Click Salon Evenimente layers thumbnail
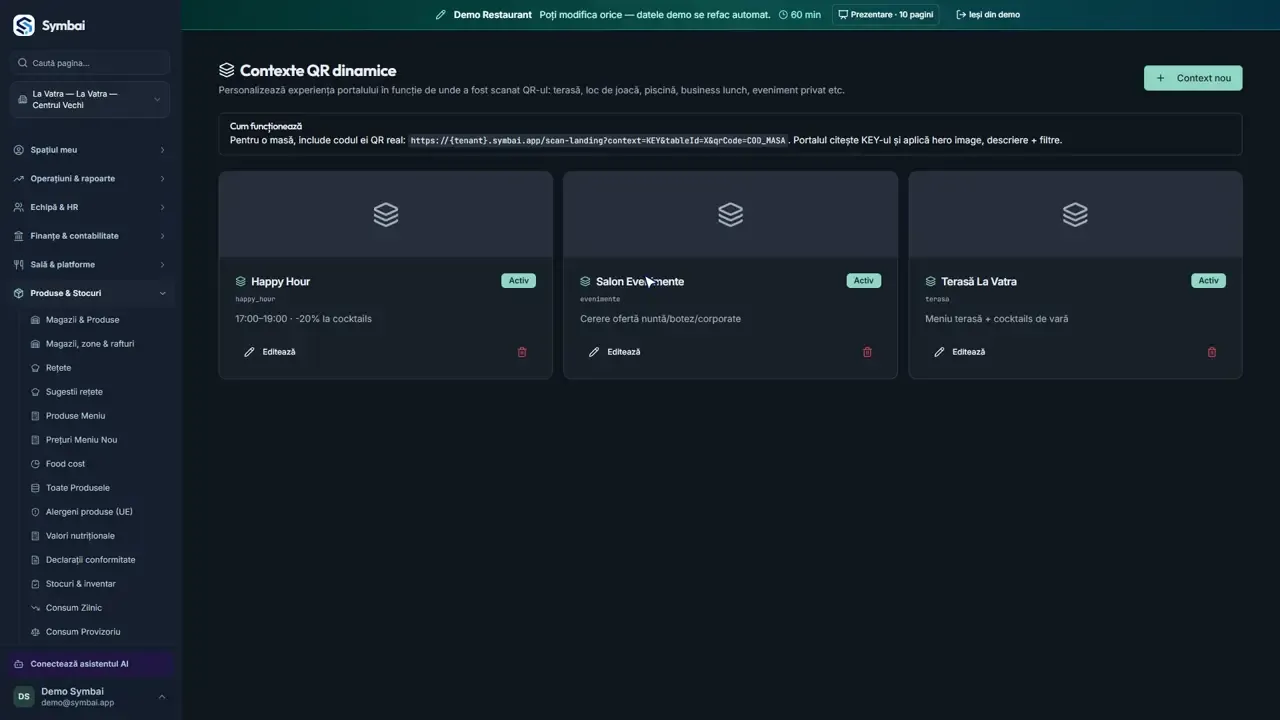 (x=730, y=214)
